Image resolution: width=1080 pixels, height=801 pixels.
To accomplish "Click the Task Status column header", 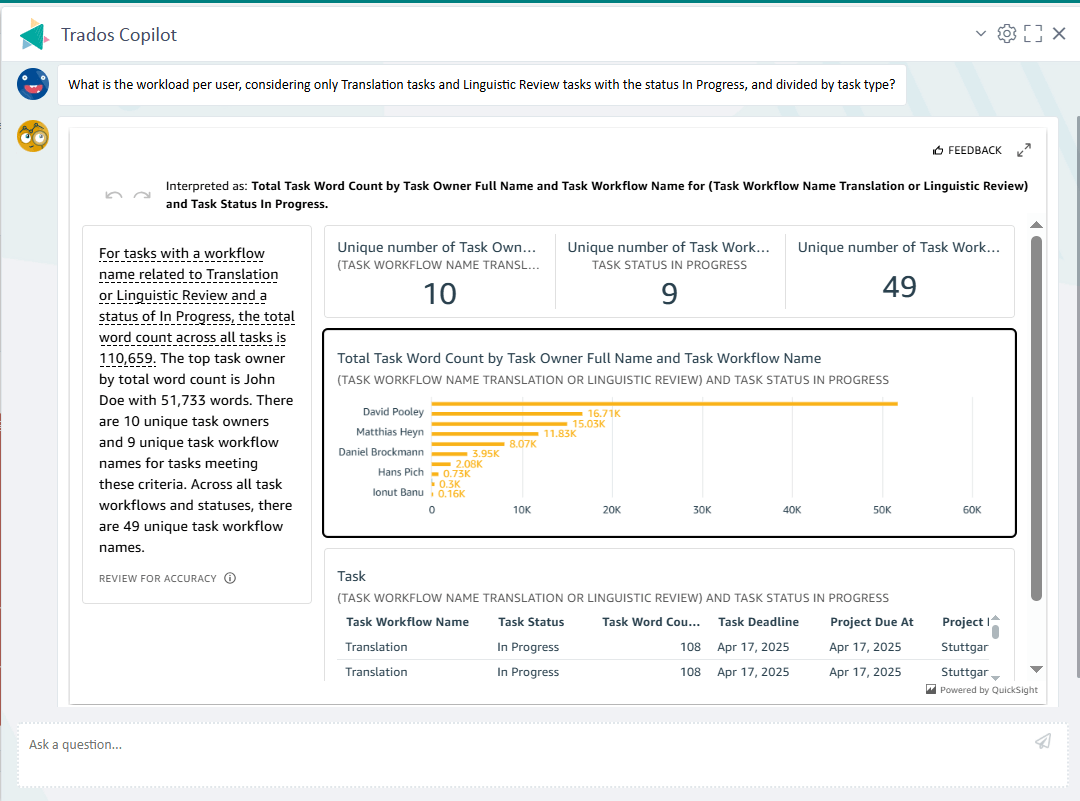I will (x=531, y=622).
